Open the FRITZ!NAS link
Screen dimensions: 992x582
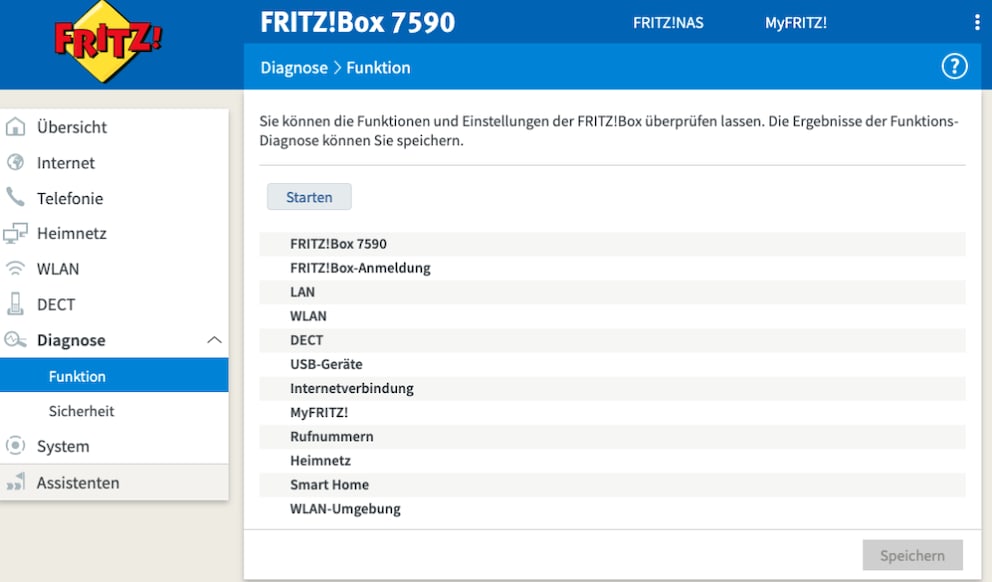(x=668, y=23)
